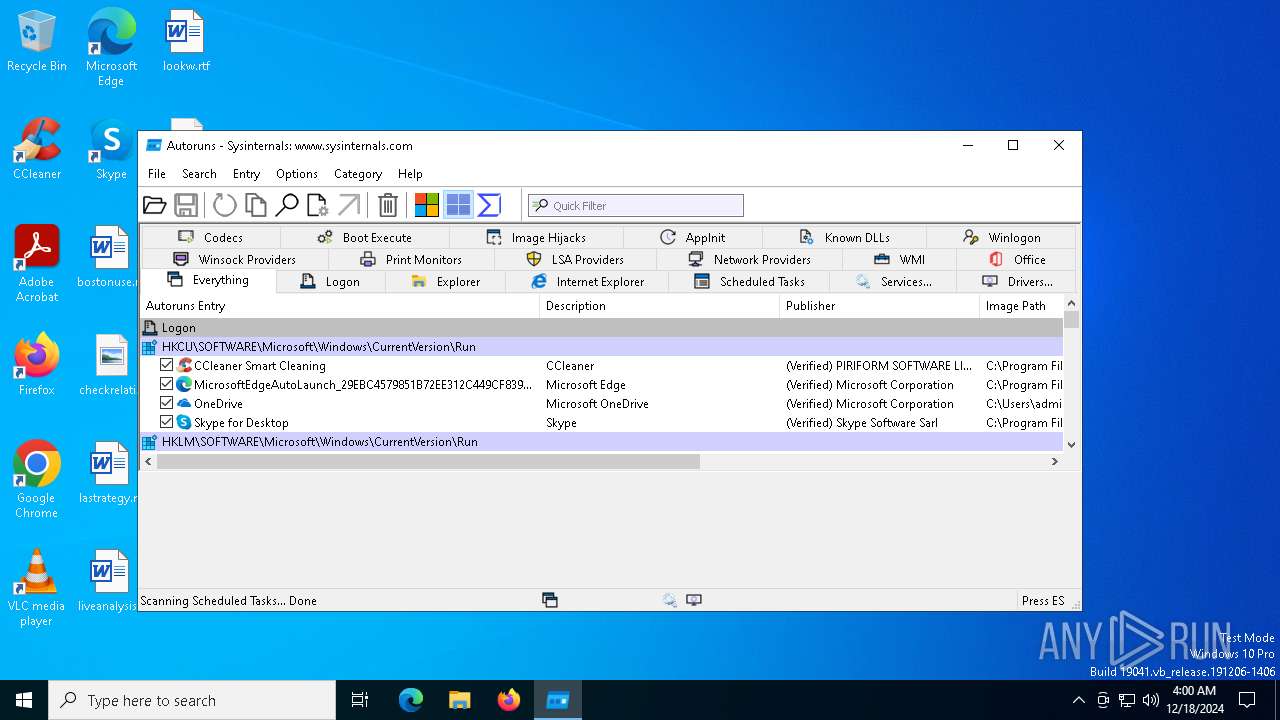Image resolution: width=1280 pixels, height=720 pixels.
Task: Switch to the Services tab
Action: [893, 282]
